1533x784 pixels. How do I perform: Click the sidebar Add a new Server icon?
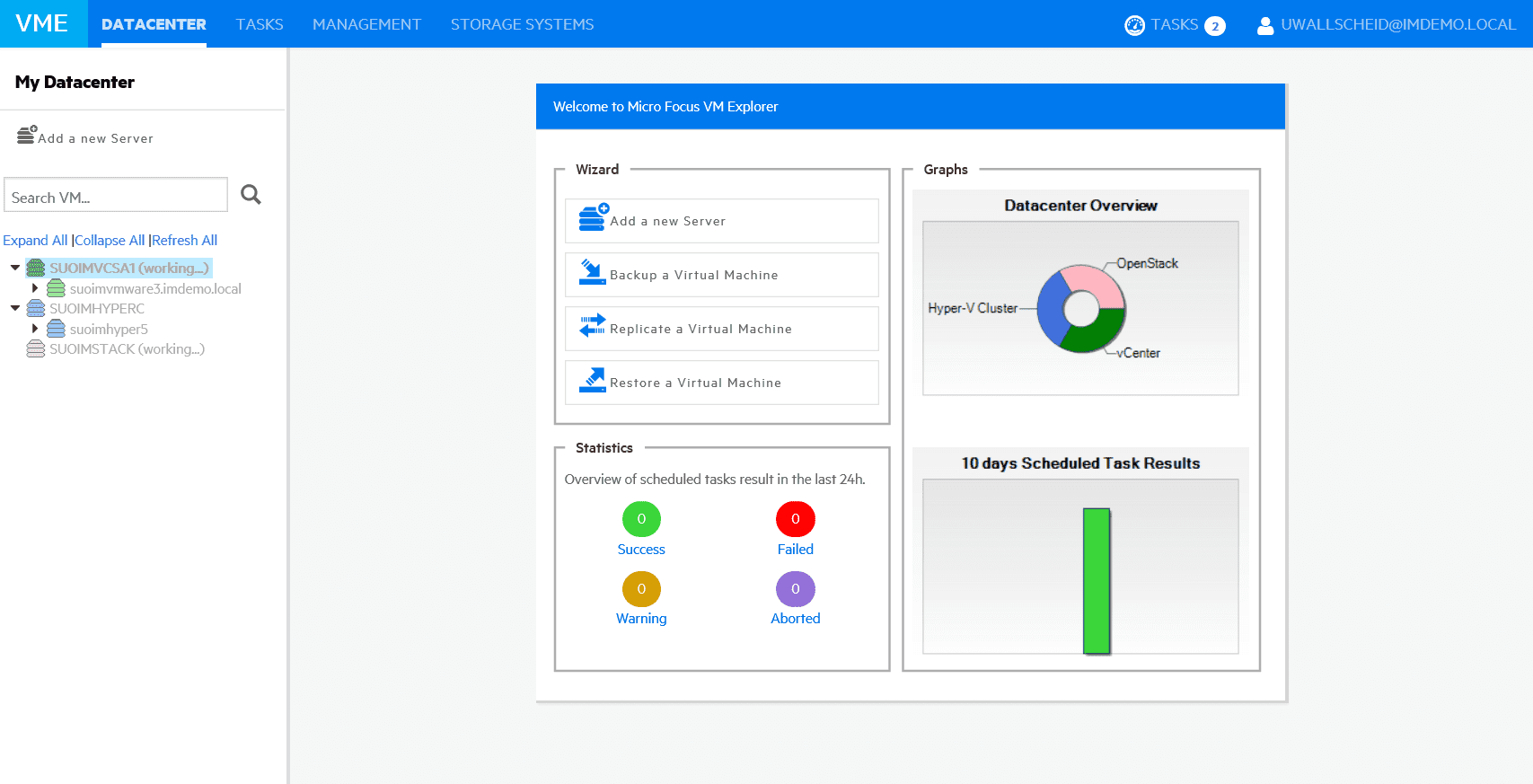pyautogui.click(x=27, y=135)
